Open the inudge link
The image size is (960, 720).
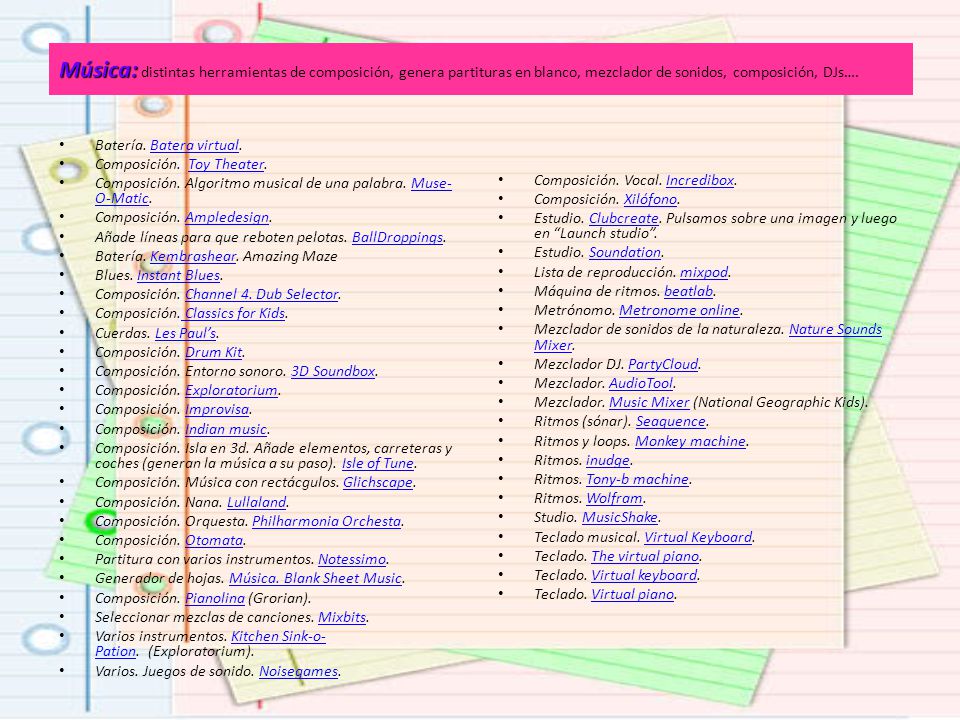pyautogui.click(x=607, y=460)
